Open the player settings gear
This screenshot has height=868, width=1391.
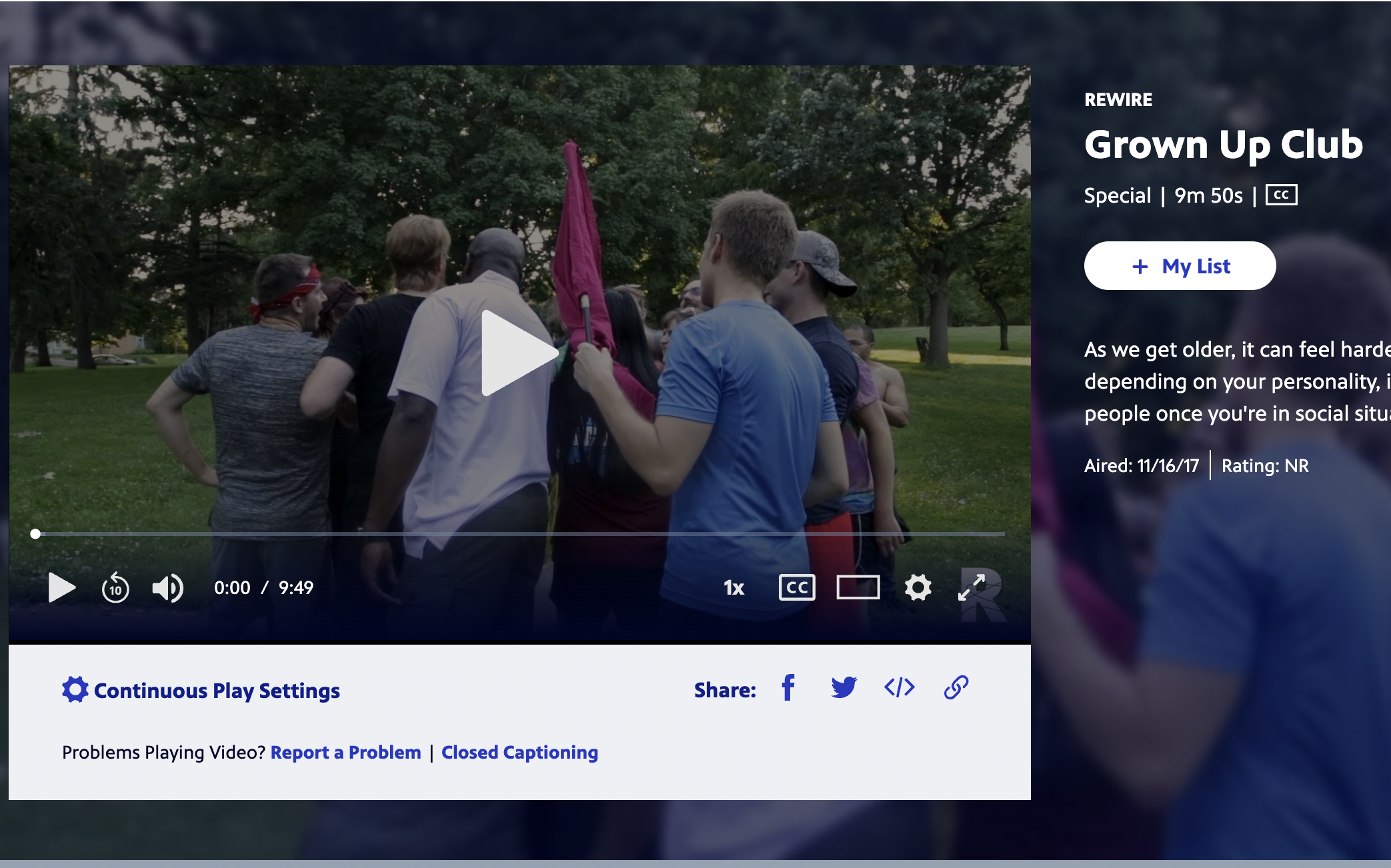918,588
